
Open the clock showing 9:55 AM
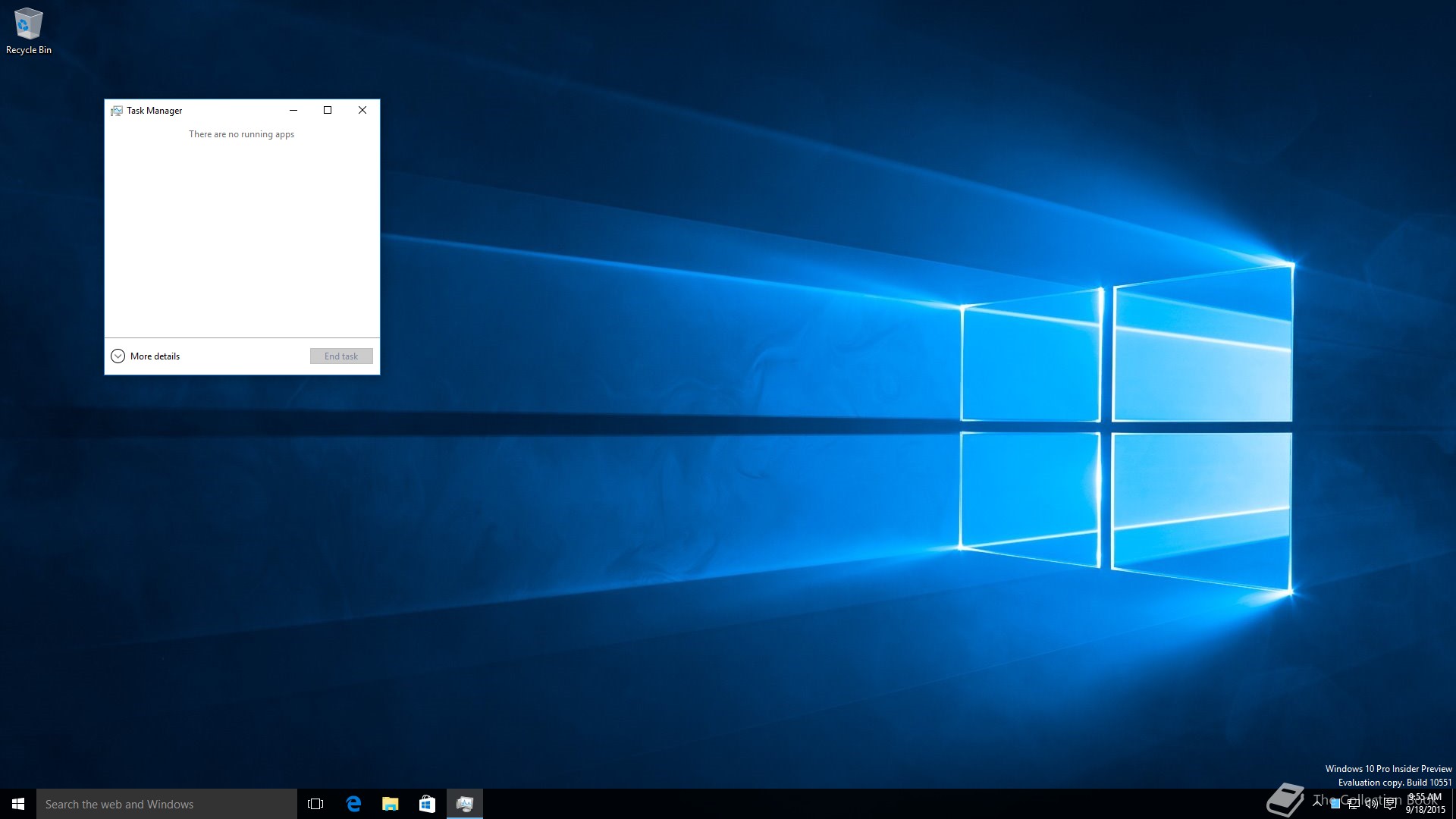click(1426, 804)
